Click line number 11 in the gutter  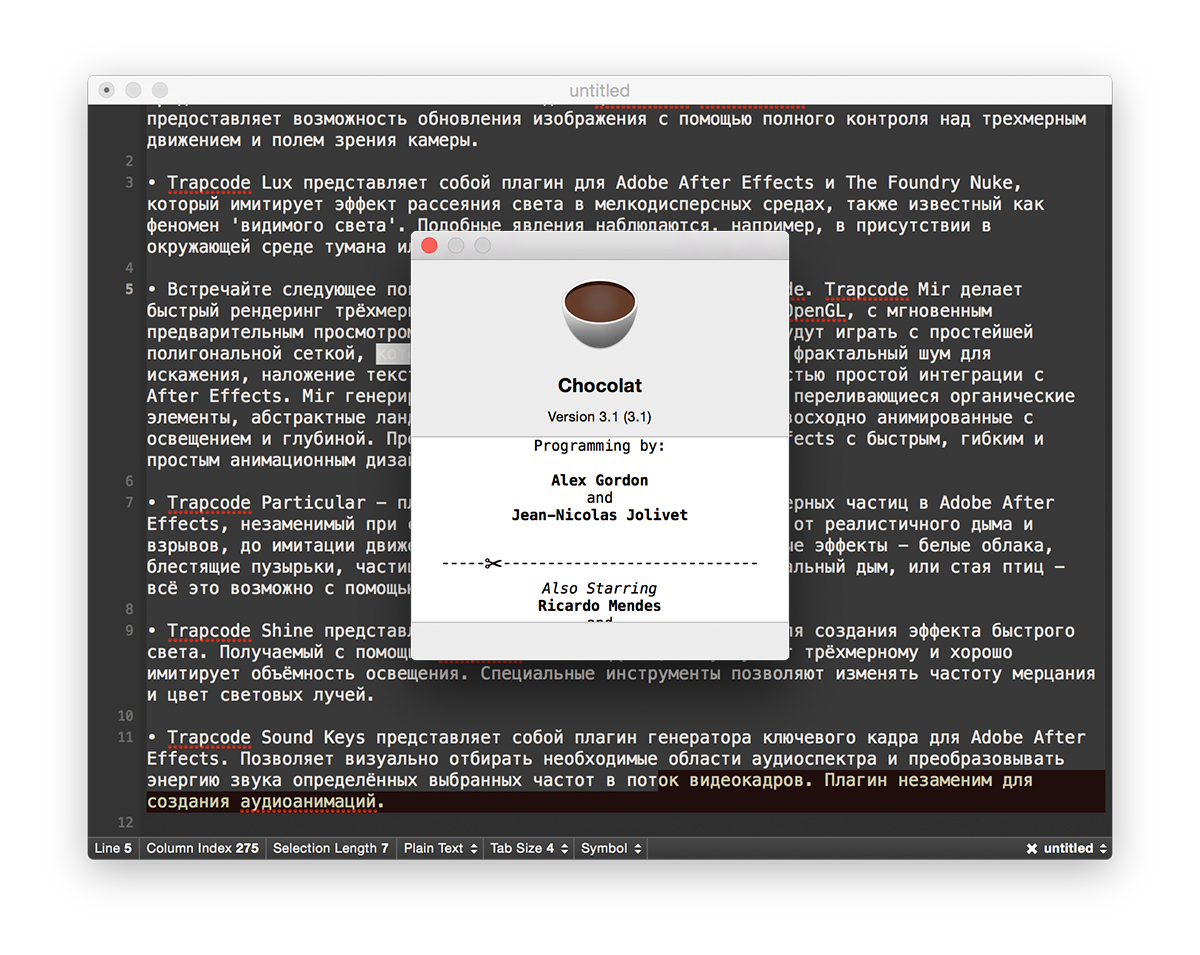point(125,737)
